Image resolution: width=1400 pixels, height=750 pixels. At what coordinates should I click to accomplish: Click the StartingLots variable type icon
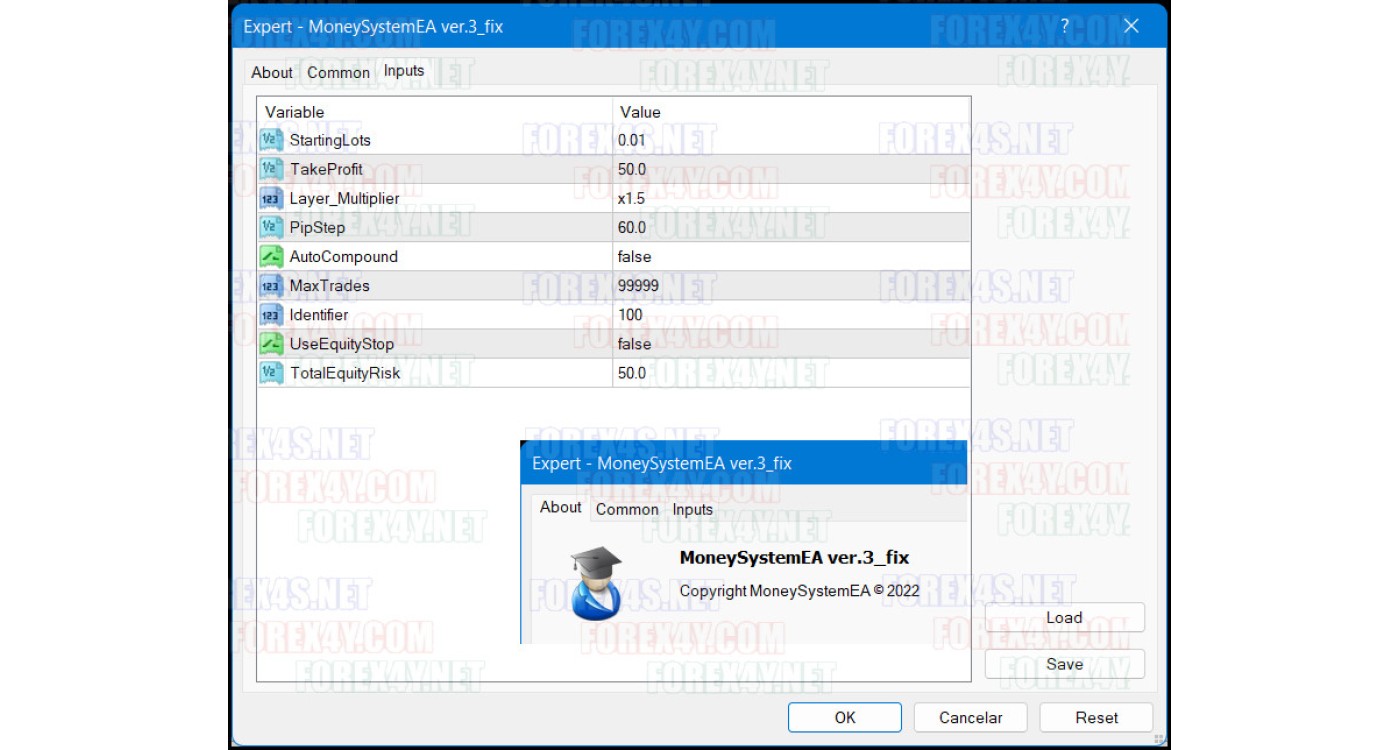coord(271,140)
